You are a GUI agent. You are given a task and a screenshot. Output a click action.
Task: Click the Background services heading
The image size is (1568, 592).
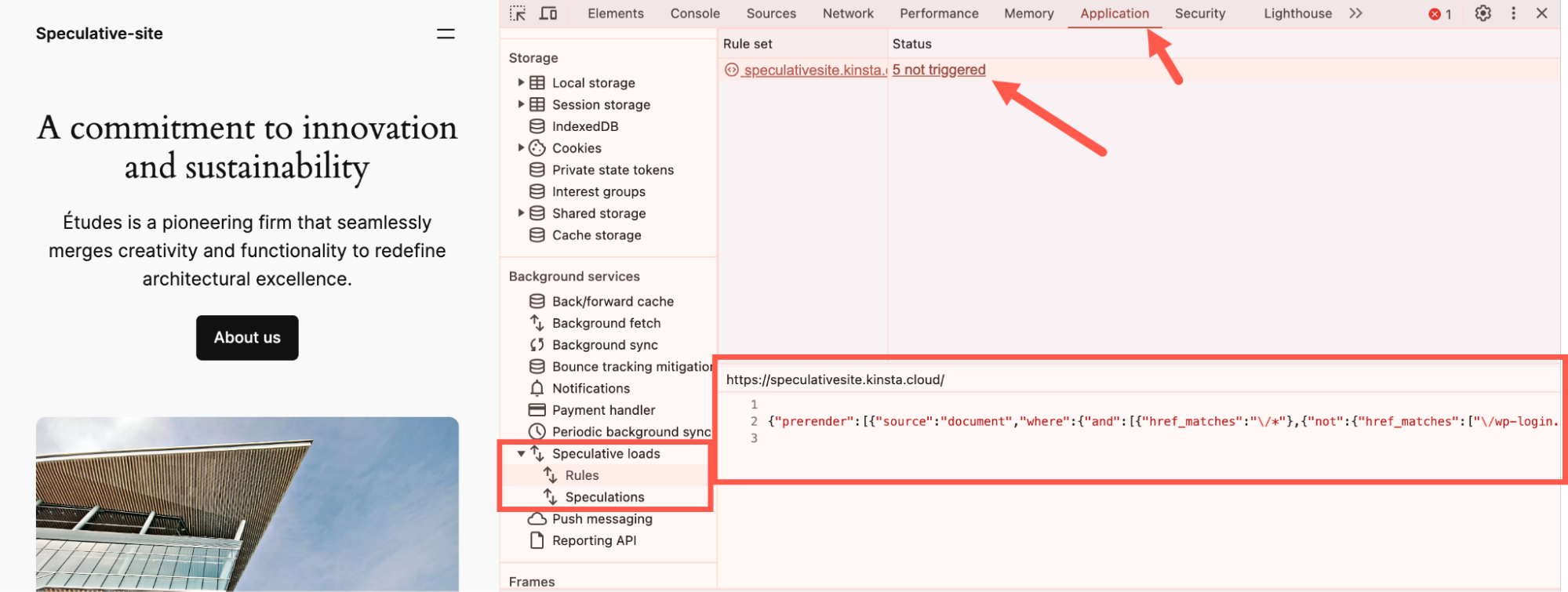574,276
